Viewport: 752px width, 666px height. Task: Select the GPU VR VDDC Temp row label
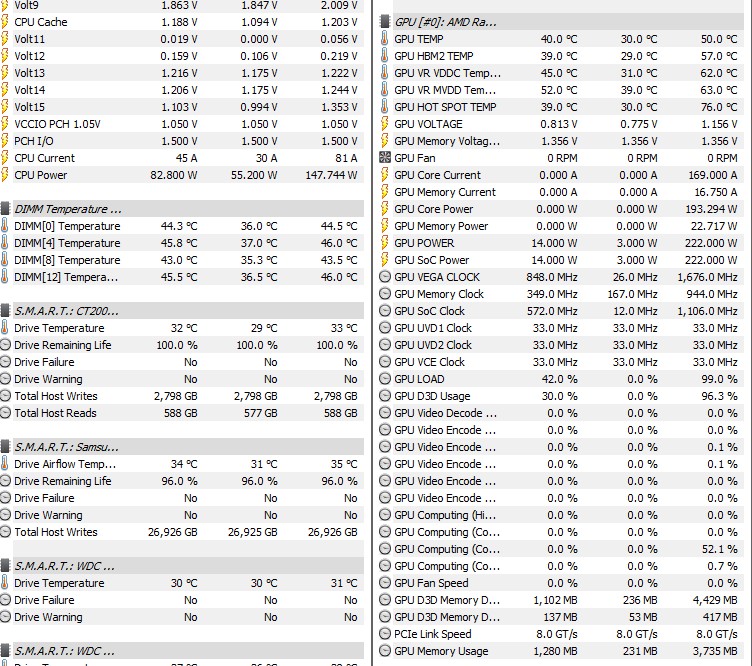(x=447, y=73)
